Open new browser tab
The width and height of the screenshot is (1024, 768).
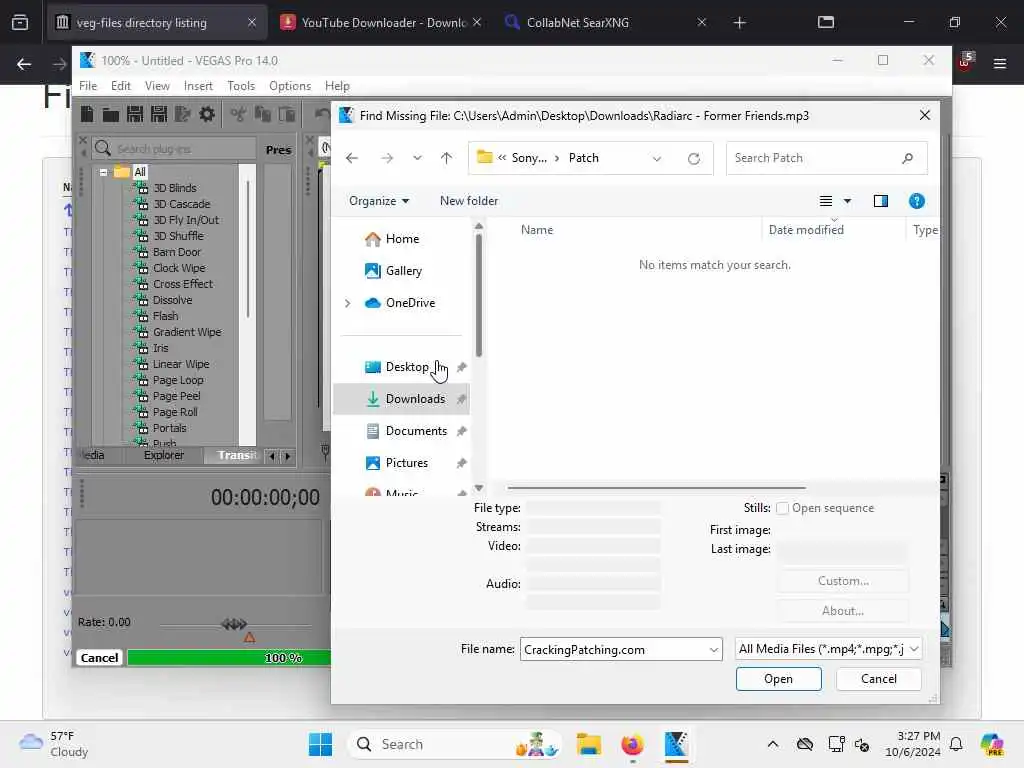739,23
